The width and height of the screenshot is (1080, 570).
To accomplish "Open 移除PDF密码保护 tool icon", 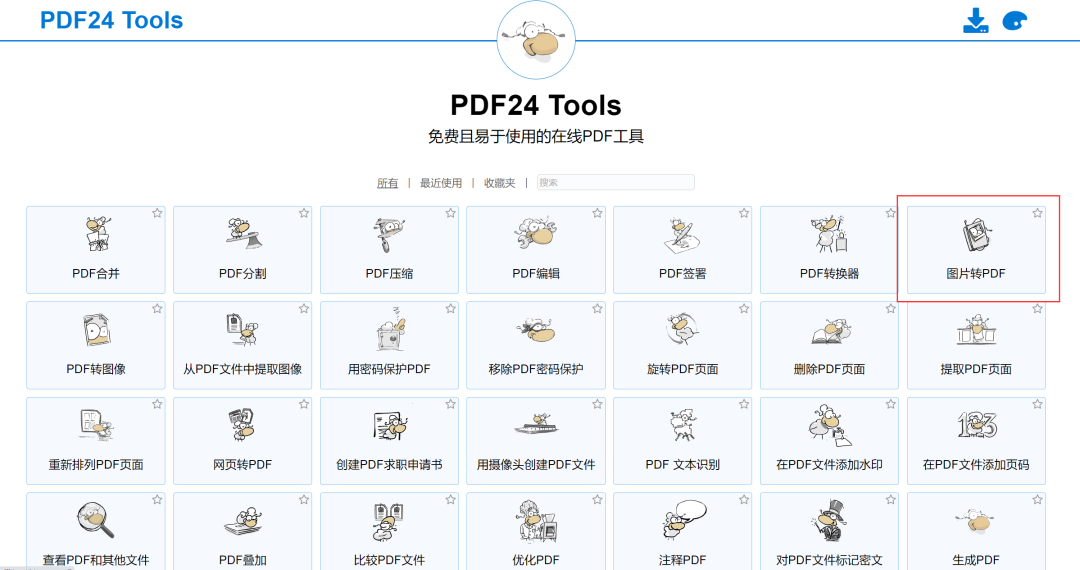I will 536,330.
